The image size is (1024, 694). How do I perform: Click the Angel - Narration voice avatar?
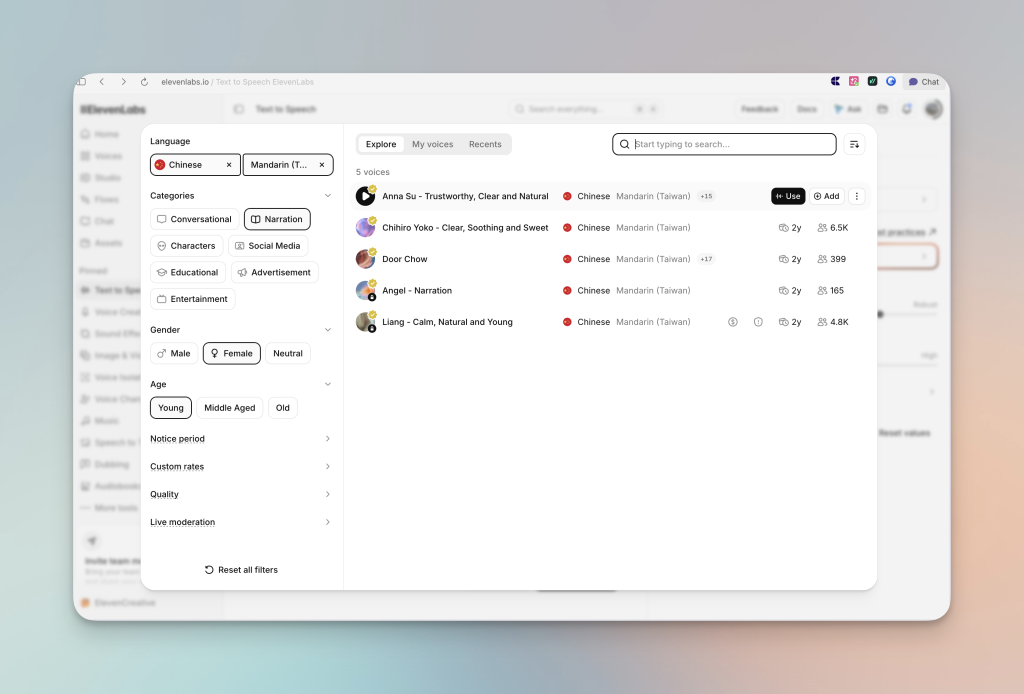365,291
